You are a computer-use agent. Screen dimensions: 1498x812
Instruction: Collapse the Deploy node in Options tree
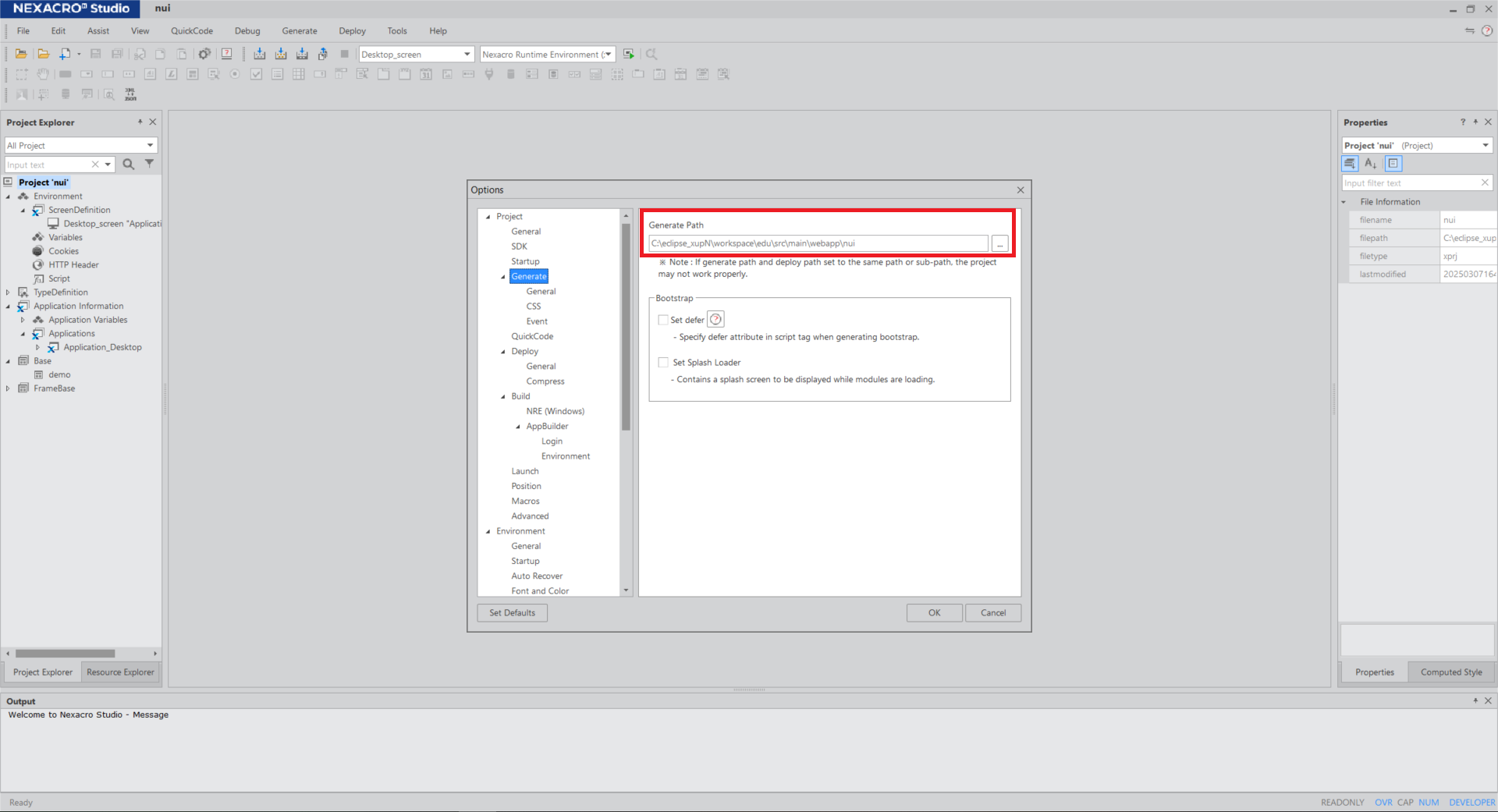point(503,352)
